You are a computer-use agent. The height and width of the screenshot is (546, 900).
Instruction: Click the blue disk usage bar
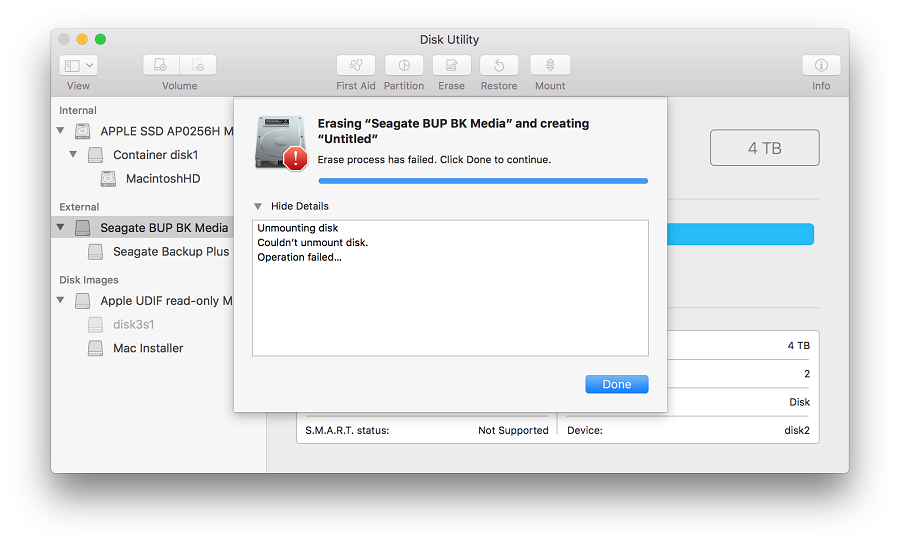point(740,234)
